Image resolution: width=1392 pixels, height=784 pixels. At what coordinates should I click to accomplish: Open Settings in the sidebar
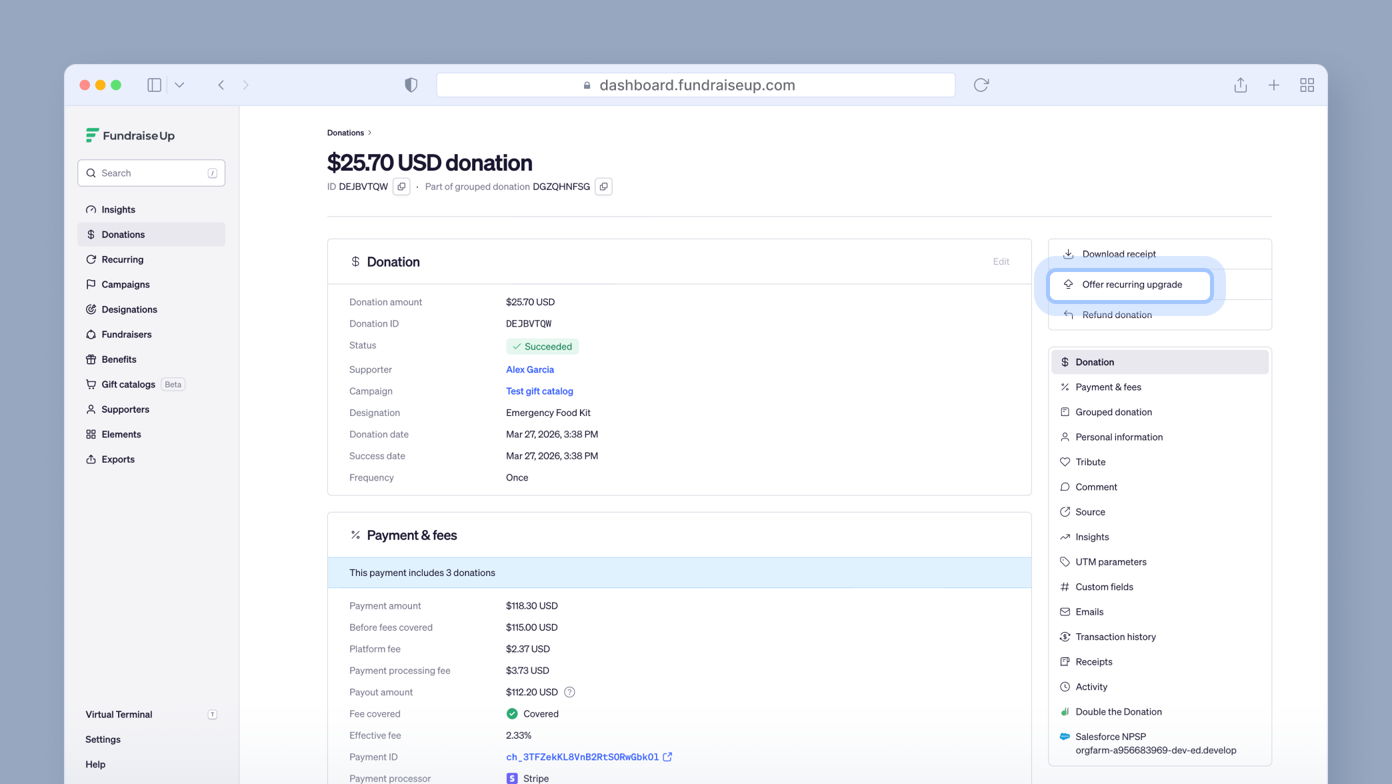pos(151,739)
